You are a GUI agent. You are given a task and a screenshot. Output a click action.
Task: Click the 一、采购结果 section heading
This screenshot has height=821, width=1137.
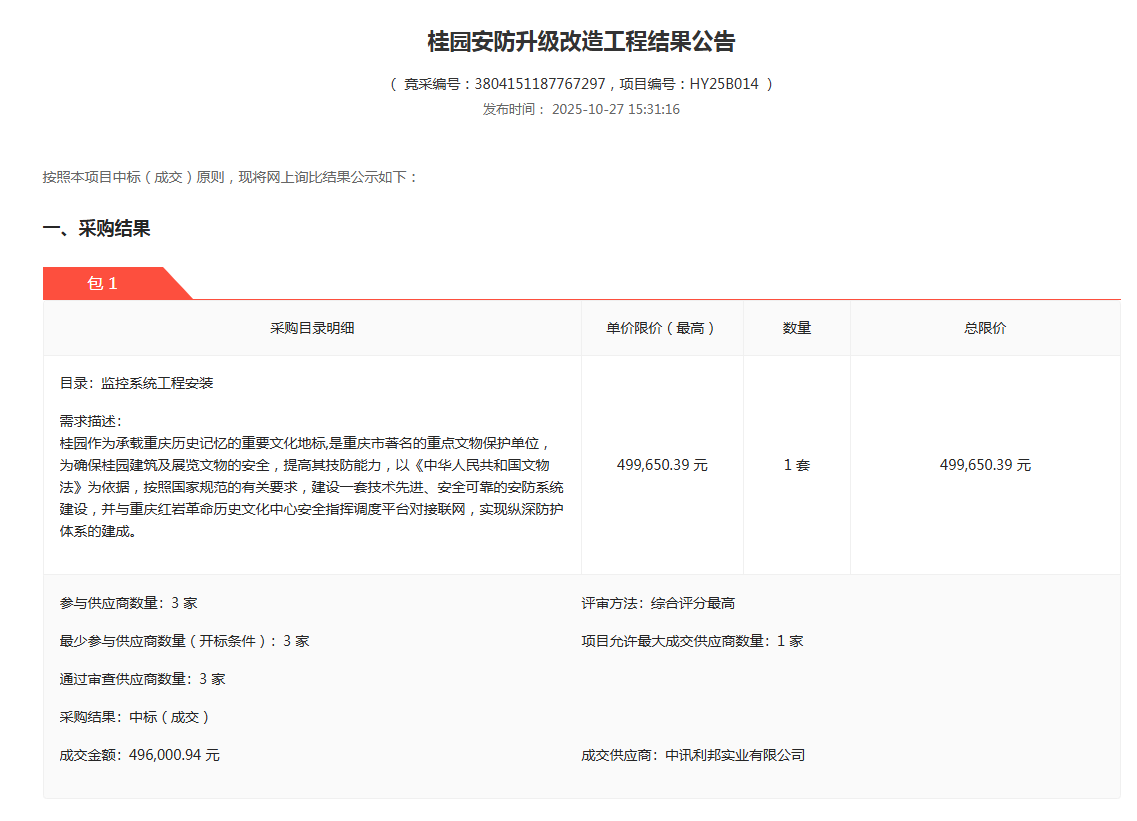[x=97, y=229]
